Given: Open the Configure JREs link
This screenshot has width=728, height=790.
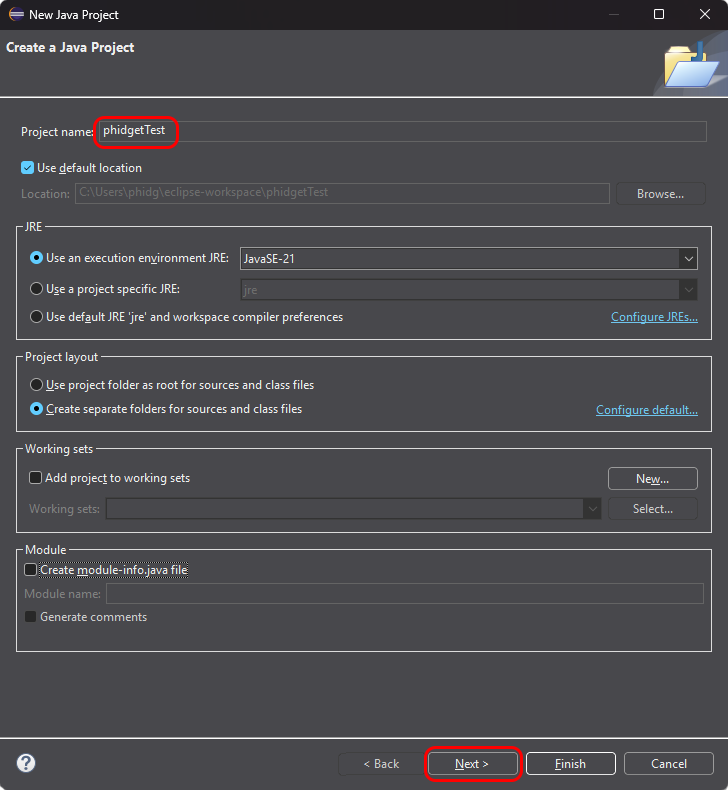Looking at the screenshot, I should (x=654, y=317).
